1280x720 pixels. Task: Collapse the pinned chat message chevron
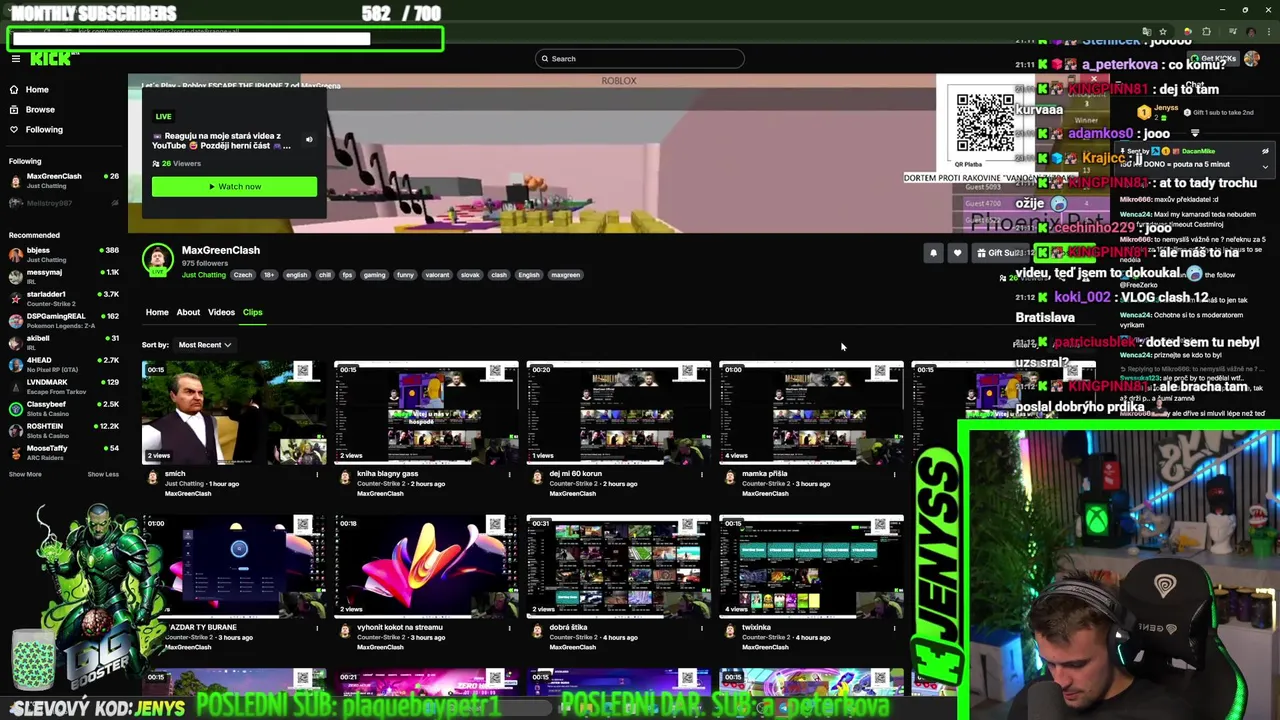1265,167
